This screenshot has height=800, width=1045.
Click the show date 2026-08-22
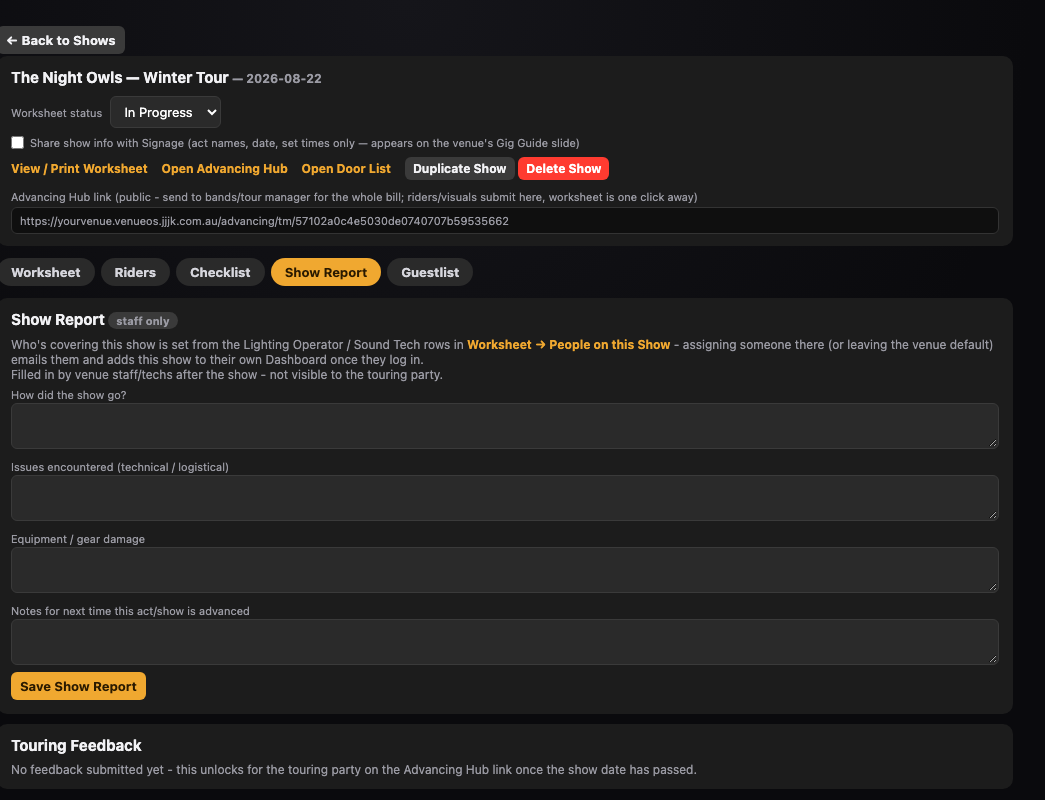click(284, 79)
